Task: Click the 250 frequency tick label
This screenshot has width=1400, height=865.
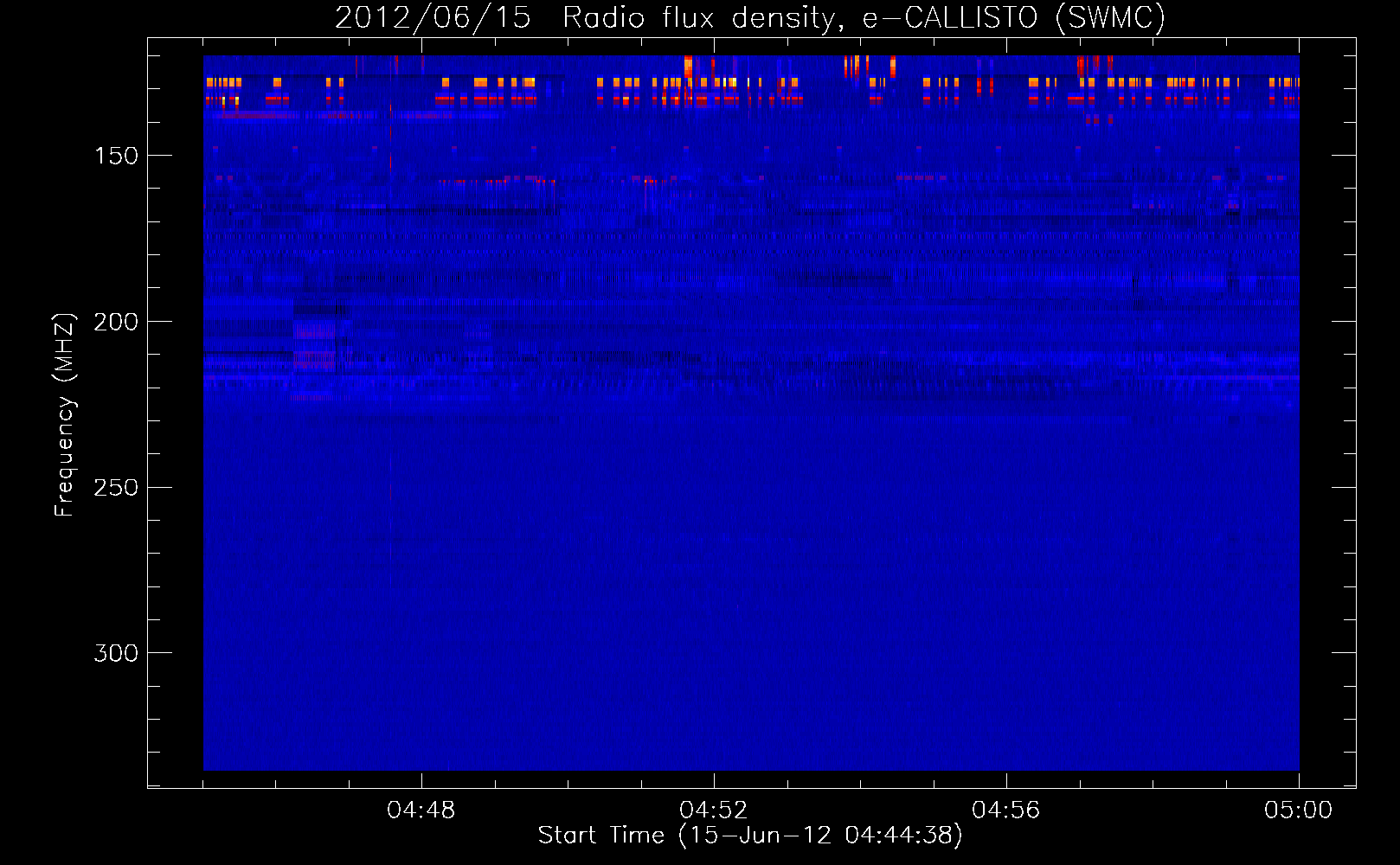Action: 116,488
